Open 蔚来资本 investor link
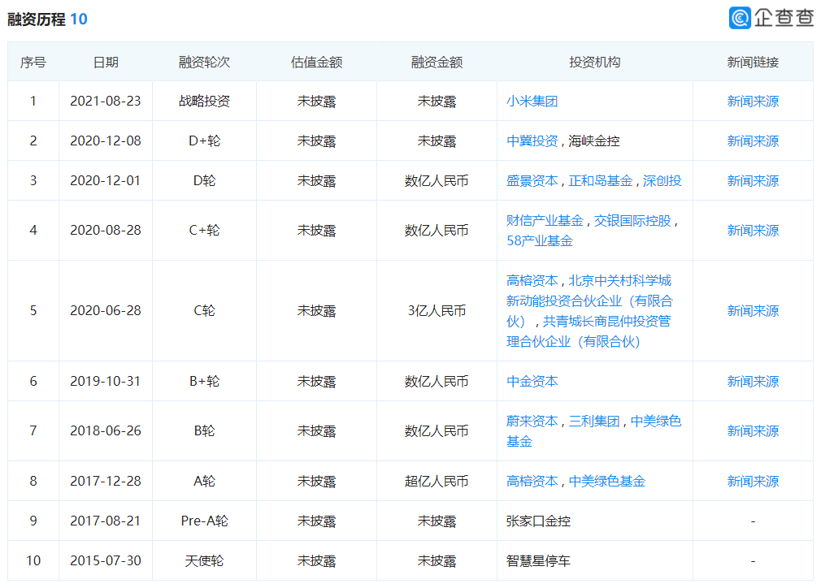This screenshot has height=588, width=820. click(x=532, y=421)
